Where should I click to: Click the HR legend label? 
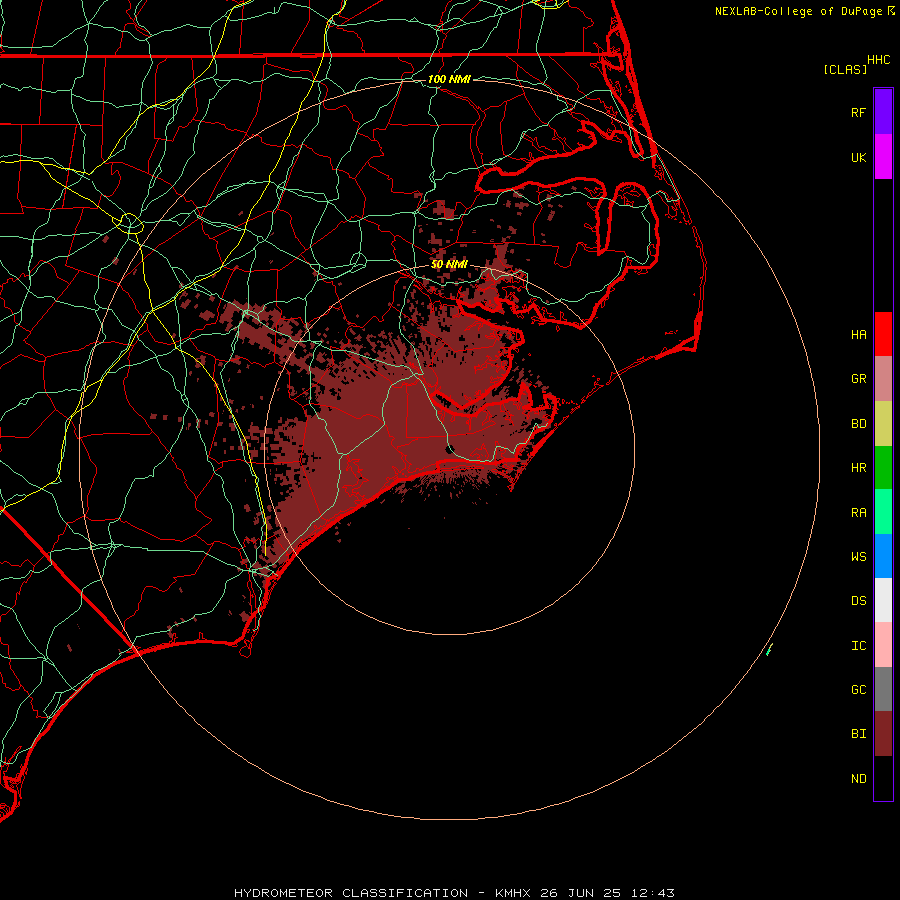858,468
